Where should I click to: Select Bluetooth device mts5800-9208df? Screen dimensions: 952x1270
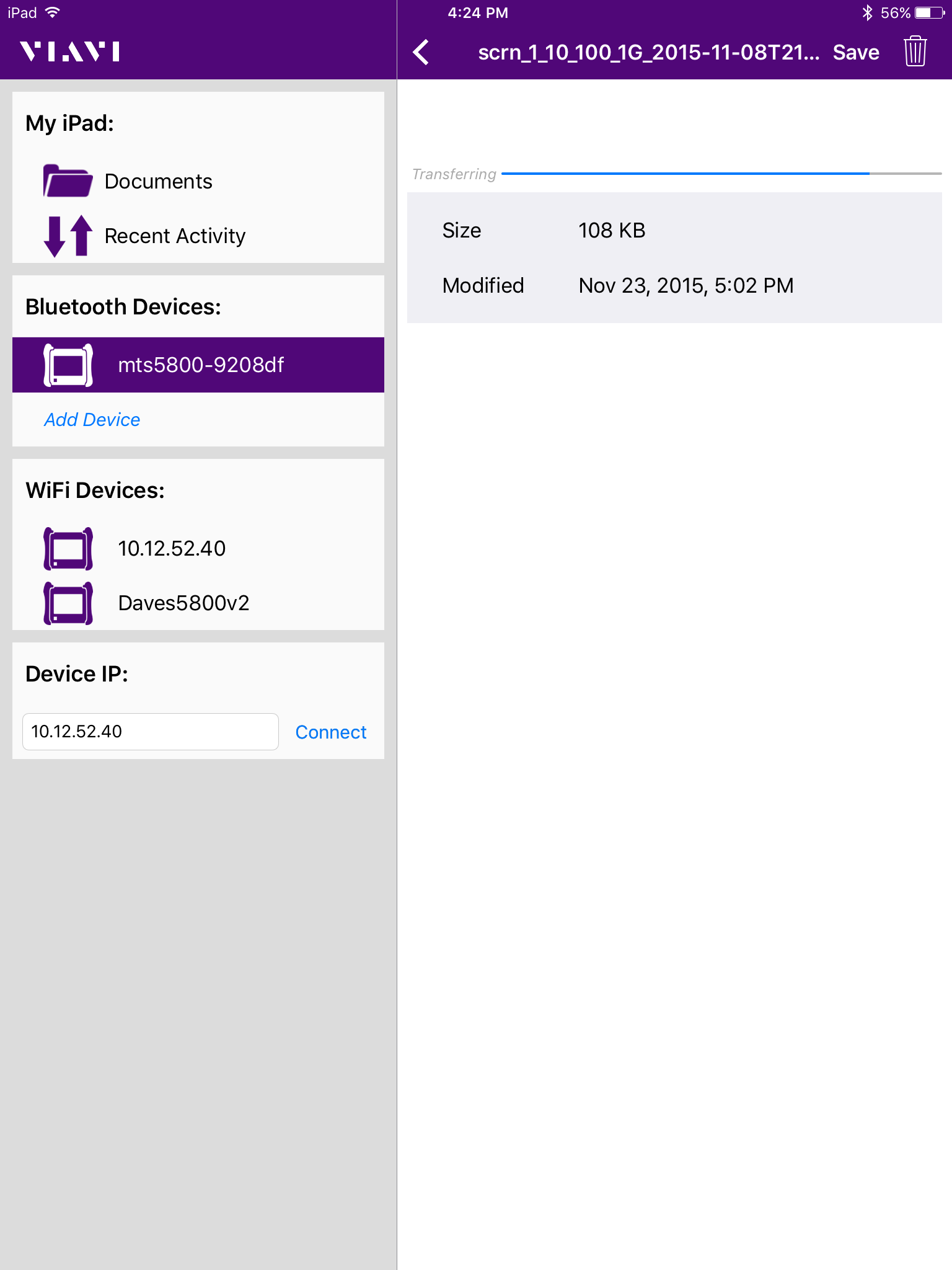(x=198, y=365)
